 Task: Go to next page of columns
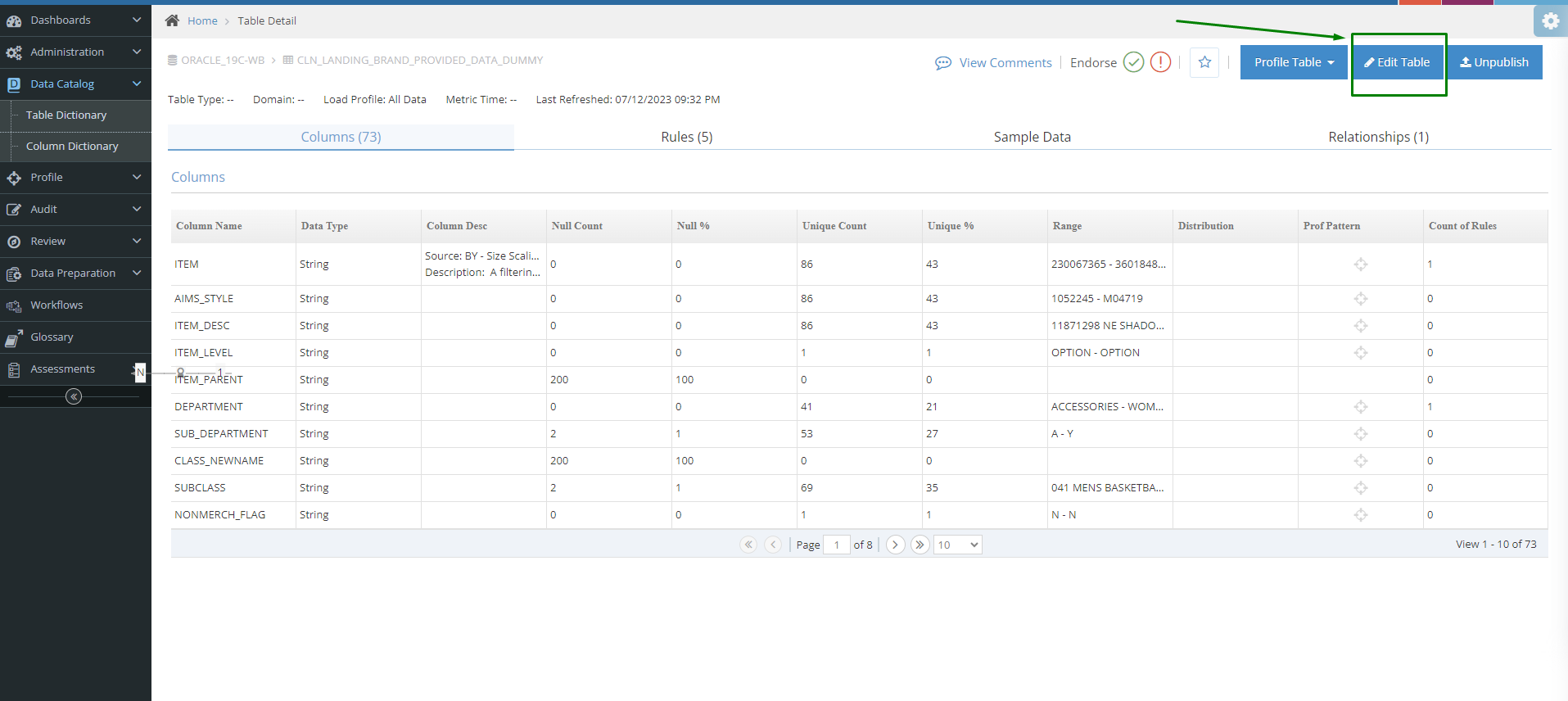click(895, 545)
